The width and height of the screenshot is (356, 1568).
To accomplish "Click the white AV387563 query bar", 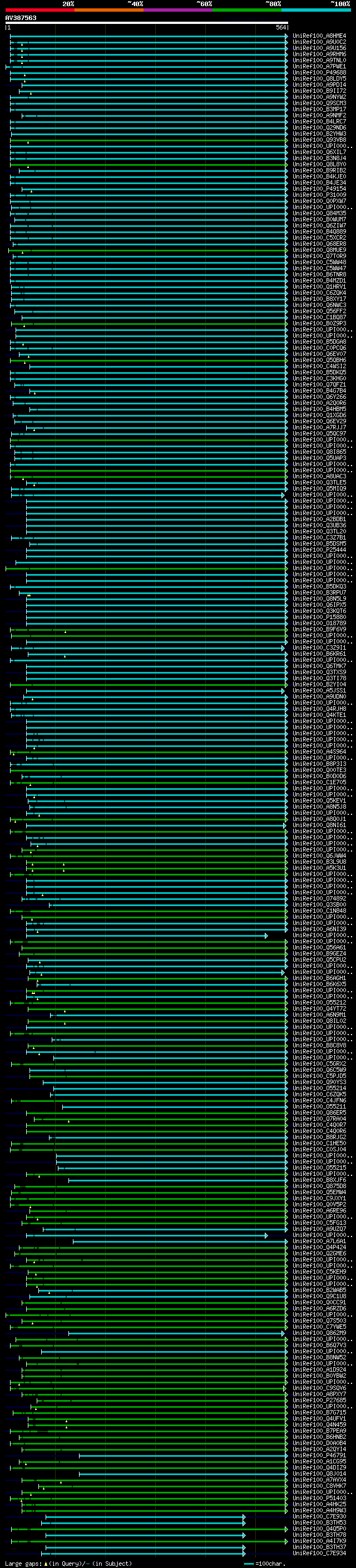I will point(146,23).
